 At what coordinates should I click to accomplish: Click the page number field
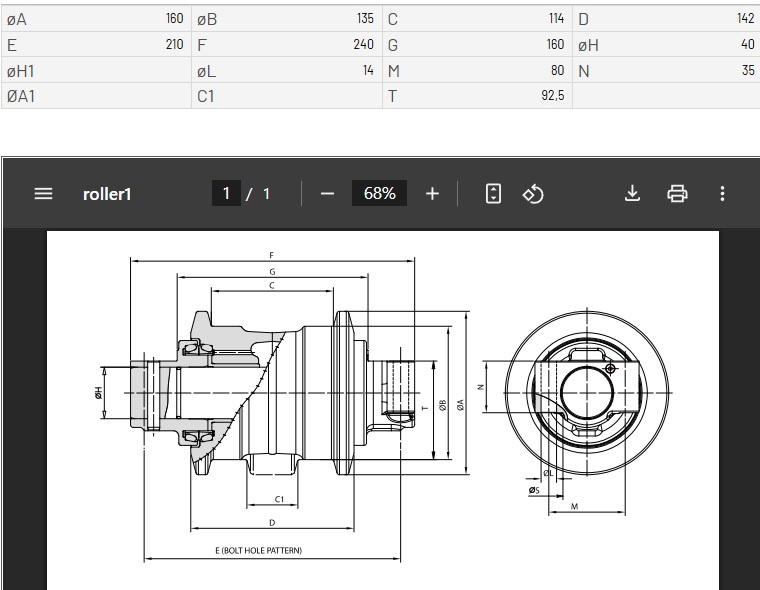pos(226,194)
